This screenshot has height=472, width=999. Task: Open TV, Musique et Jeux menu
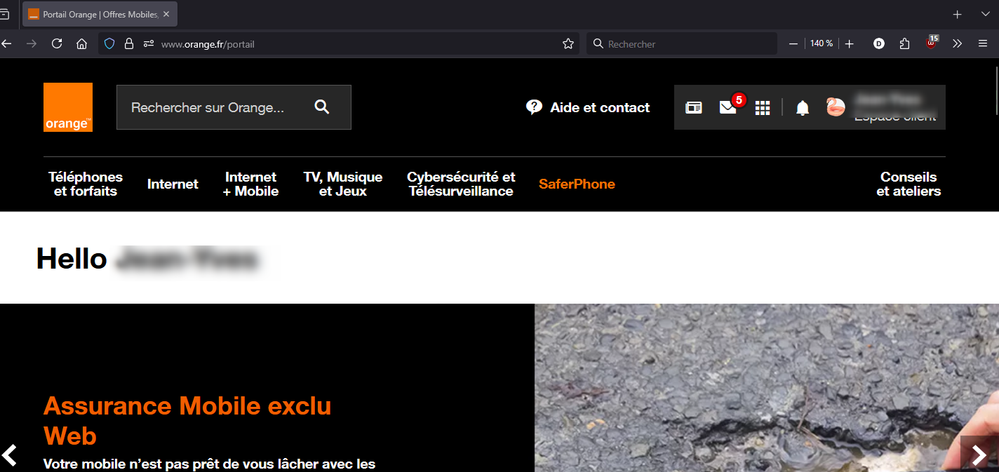coord(343,184)
